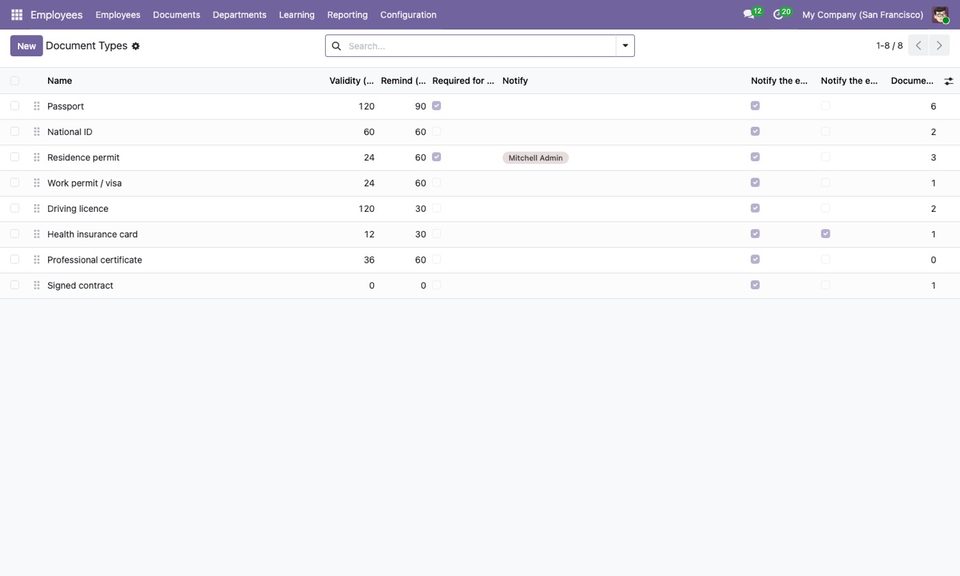Select the Passport row checkbox
Screen dimensions: 960x576
(x=15, y=106)
